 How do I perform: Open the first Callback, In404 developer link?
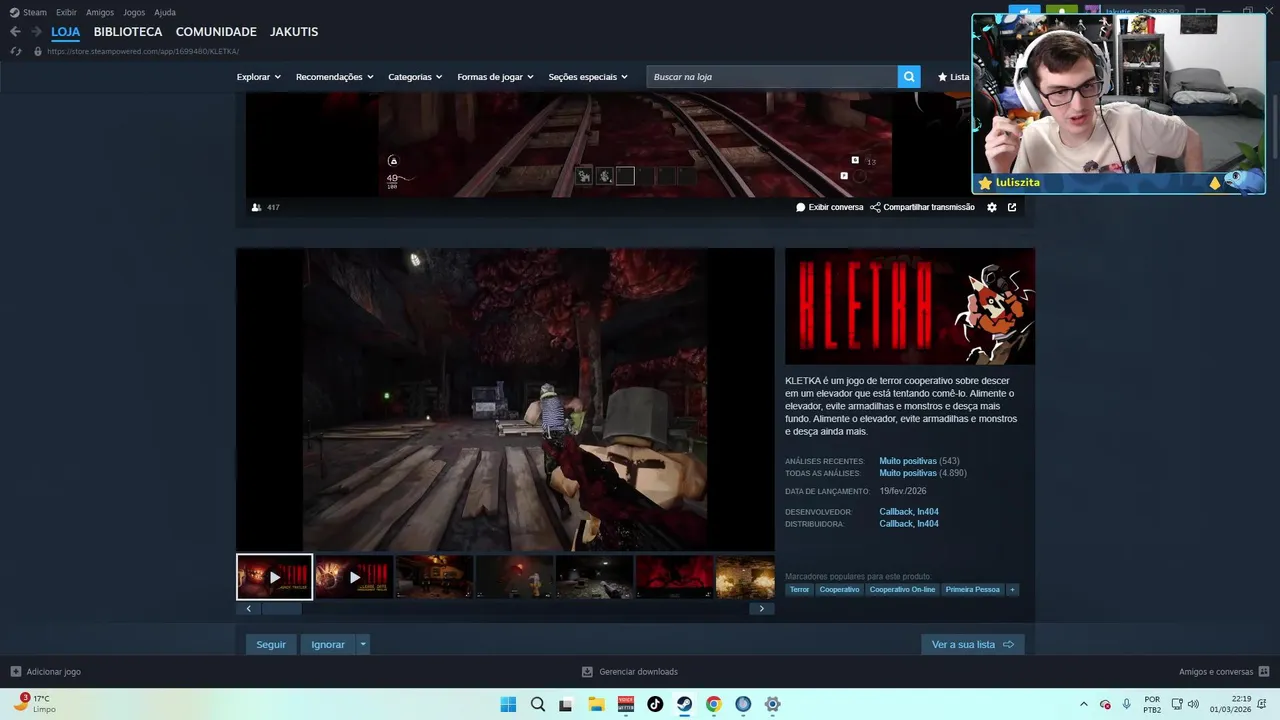(909, 512)
